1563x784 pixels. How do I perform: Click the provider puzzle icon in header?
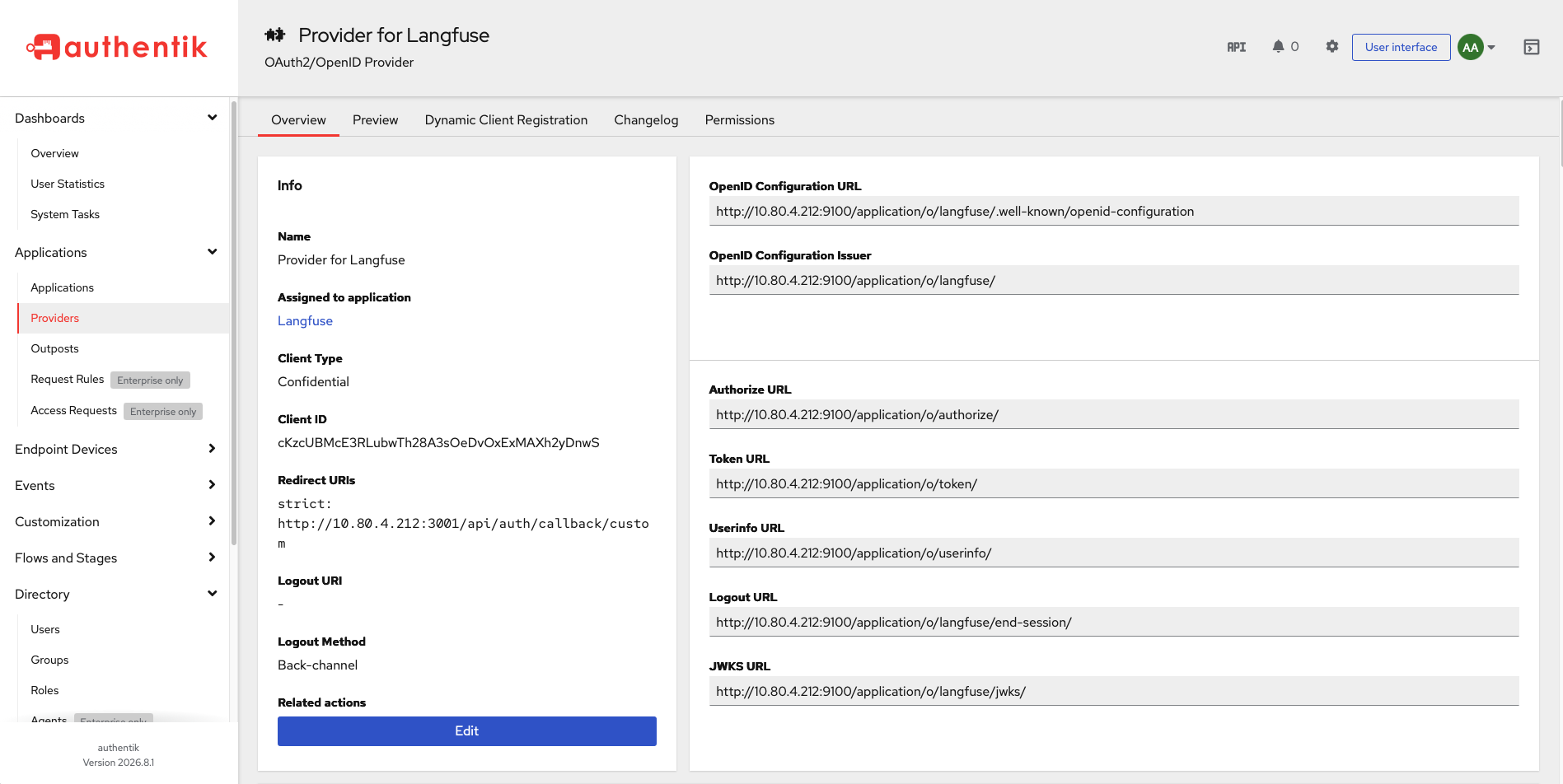pyautogui.click(x=274, y=35)
